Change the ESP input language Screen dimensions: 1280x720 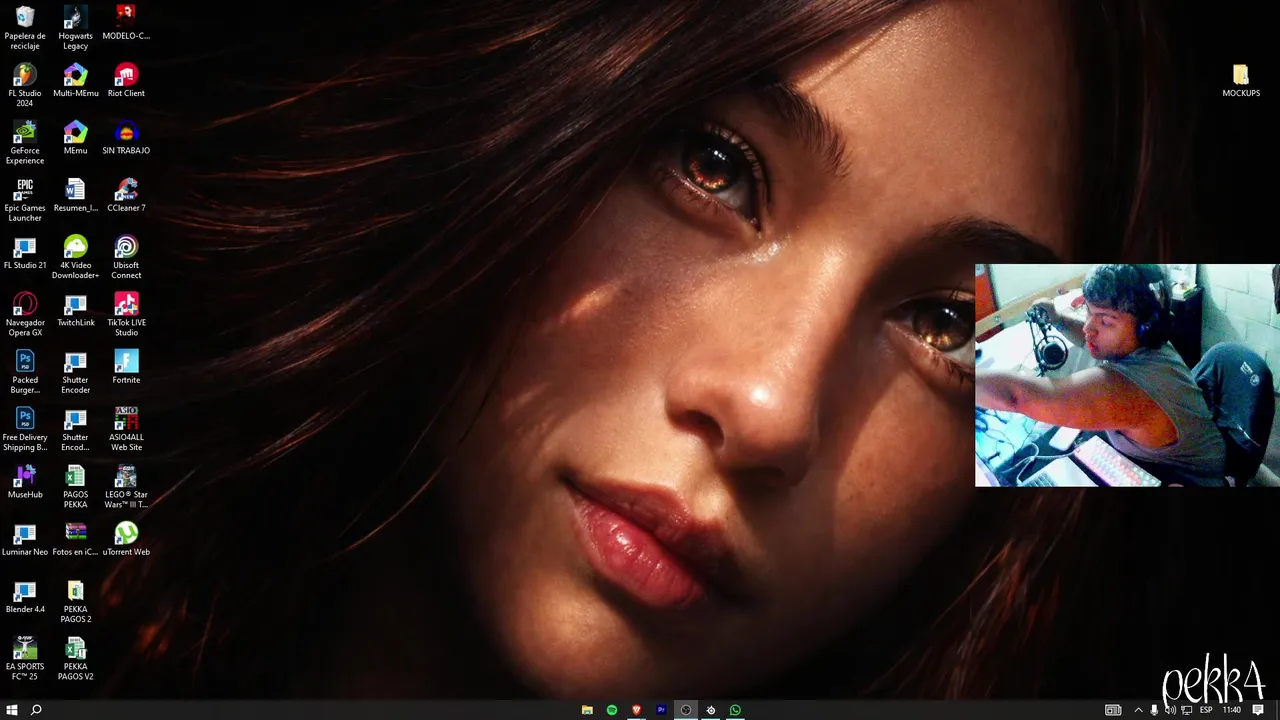(x=1206, y=710)
